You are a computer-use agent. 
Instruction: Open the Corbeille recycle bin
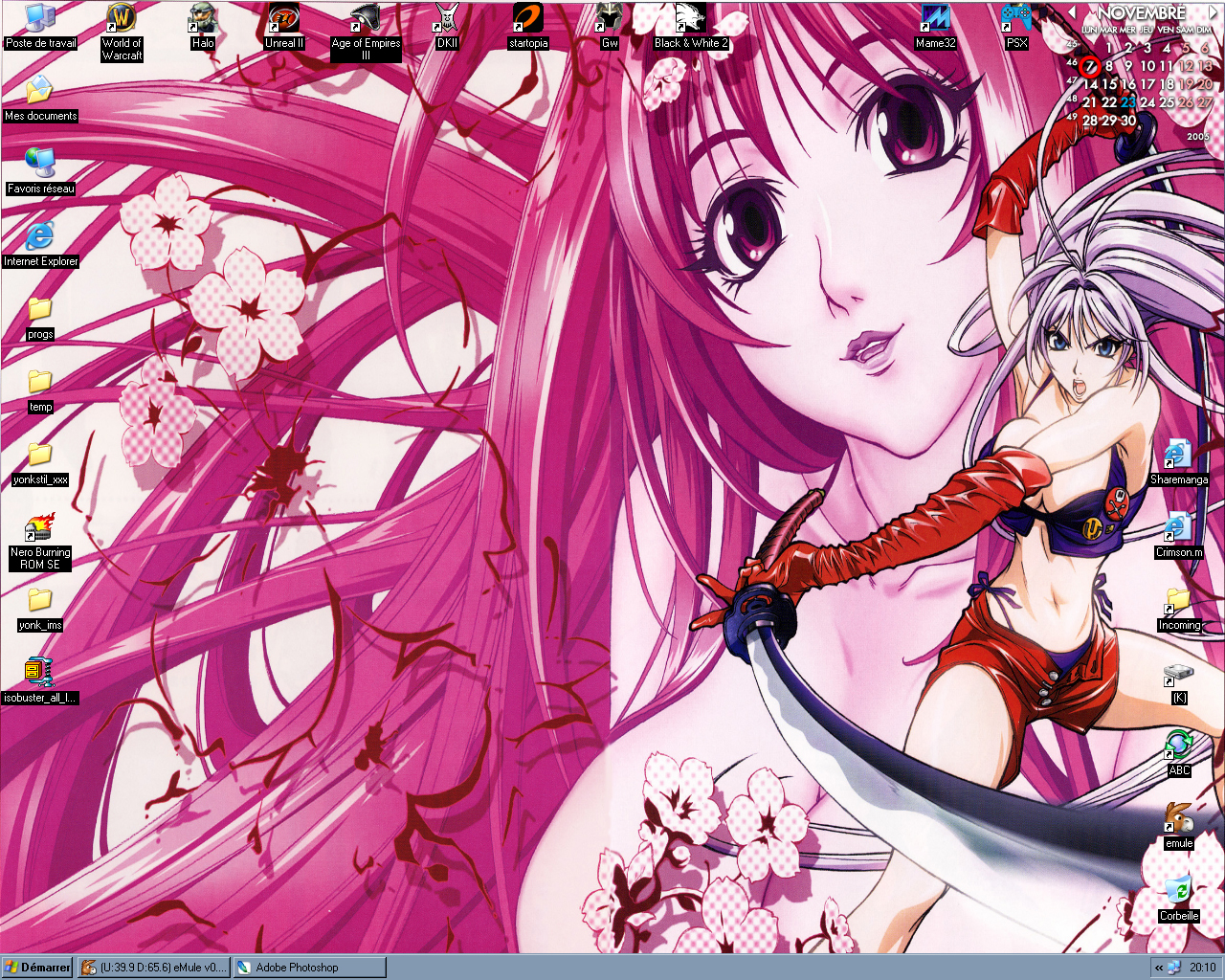tap(1179, 899)
